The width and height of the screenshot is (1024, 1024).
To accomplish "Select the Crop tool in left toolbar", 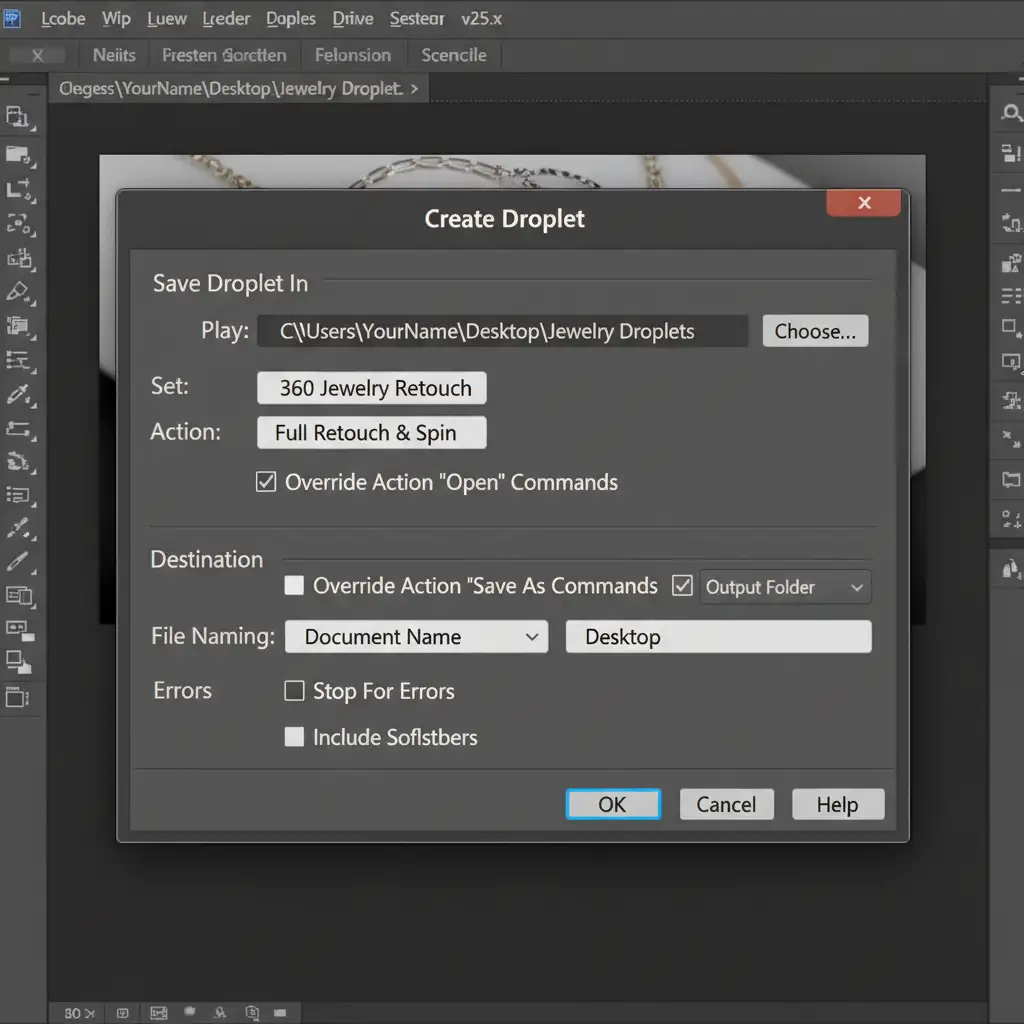I will [19, 188].
